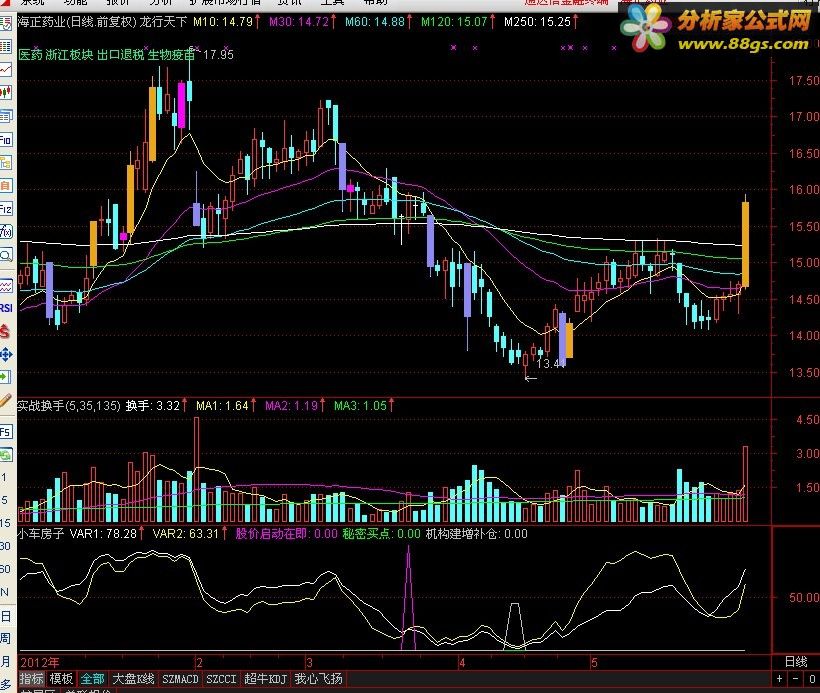The image size is (820, 693).
Task: Click the 日线 period label
Action: pyautogui.click(x=796, y=662)
